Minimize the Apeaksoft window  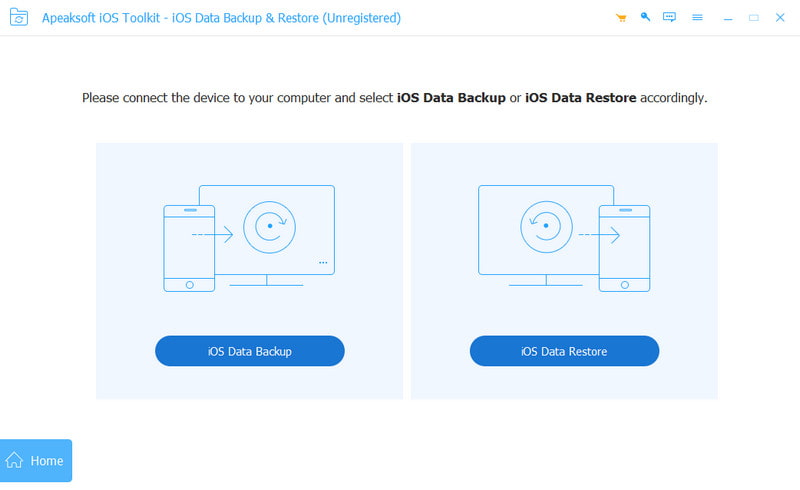pyautogui.click(x=728, y=18)
